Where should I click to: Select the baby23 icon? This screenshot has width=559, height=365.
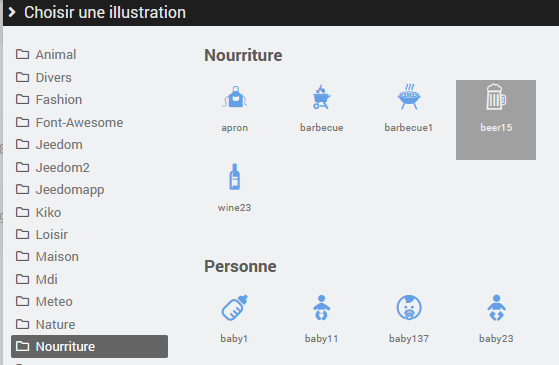point(496,308)
